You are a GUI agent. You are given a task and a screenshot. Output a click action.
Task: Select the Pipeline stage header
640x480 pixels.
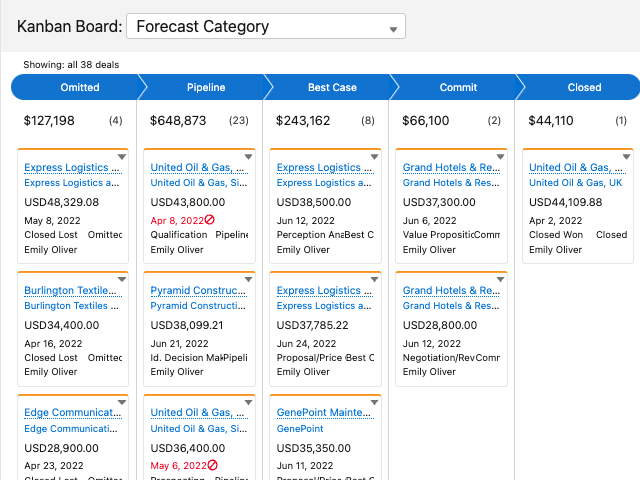206,87
